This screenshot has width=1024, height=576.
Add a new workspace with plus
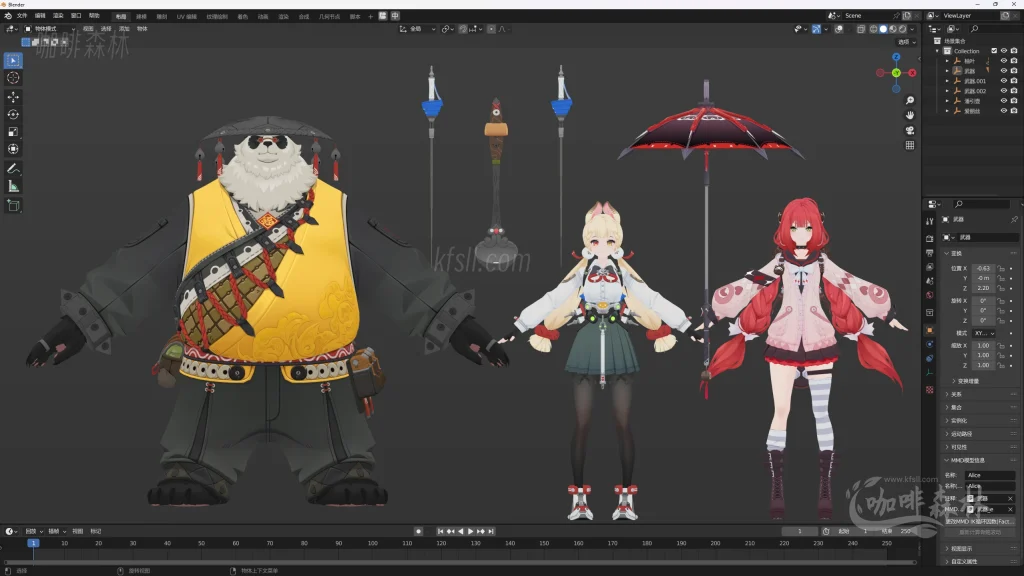pos(370,16)
